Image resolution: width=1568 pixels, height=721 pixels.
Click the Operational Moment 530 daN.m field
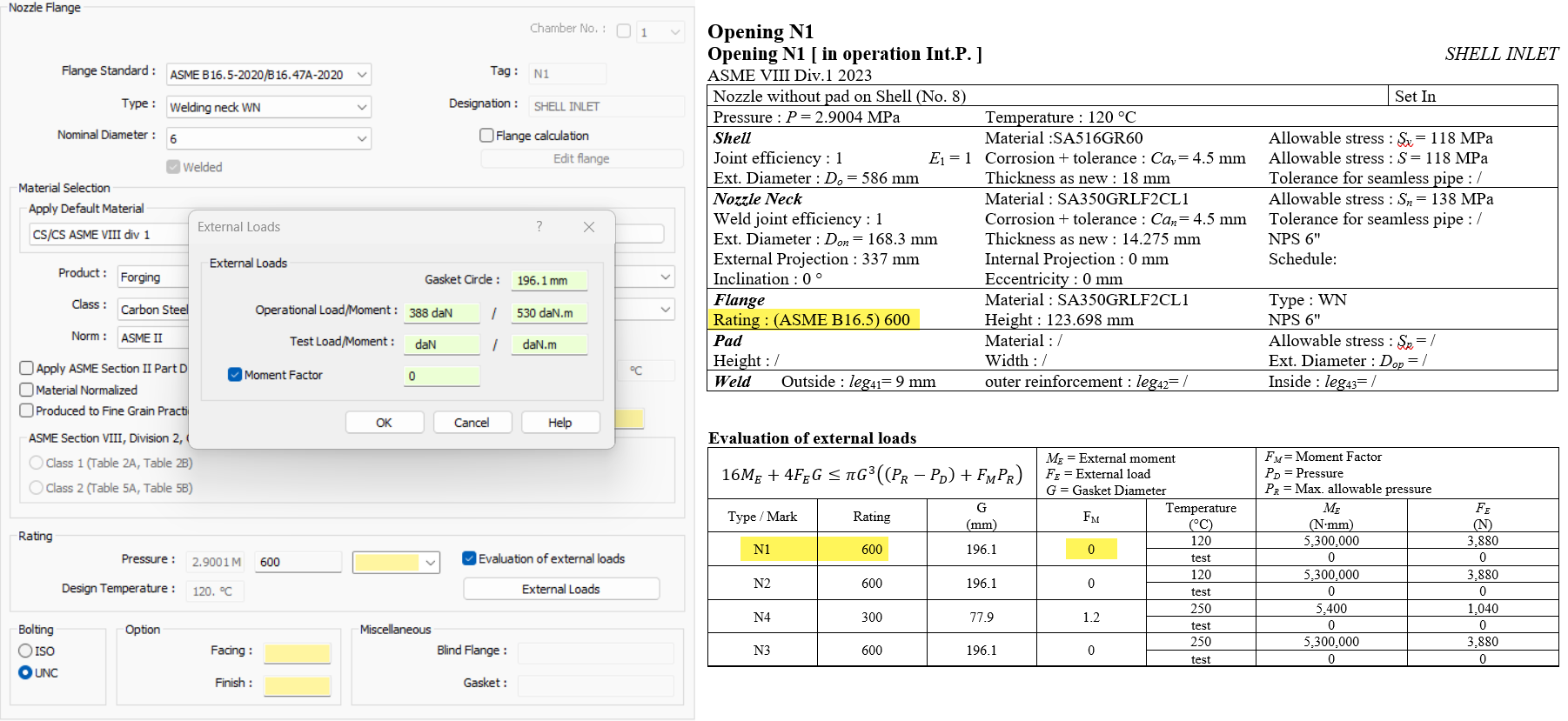549,312
